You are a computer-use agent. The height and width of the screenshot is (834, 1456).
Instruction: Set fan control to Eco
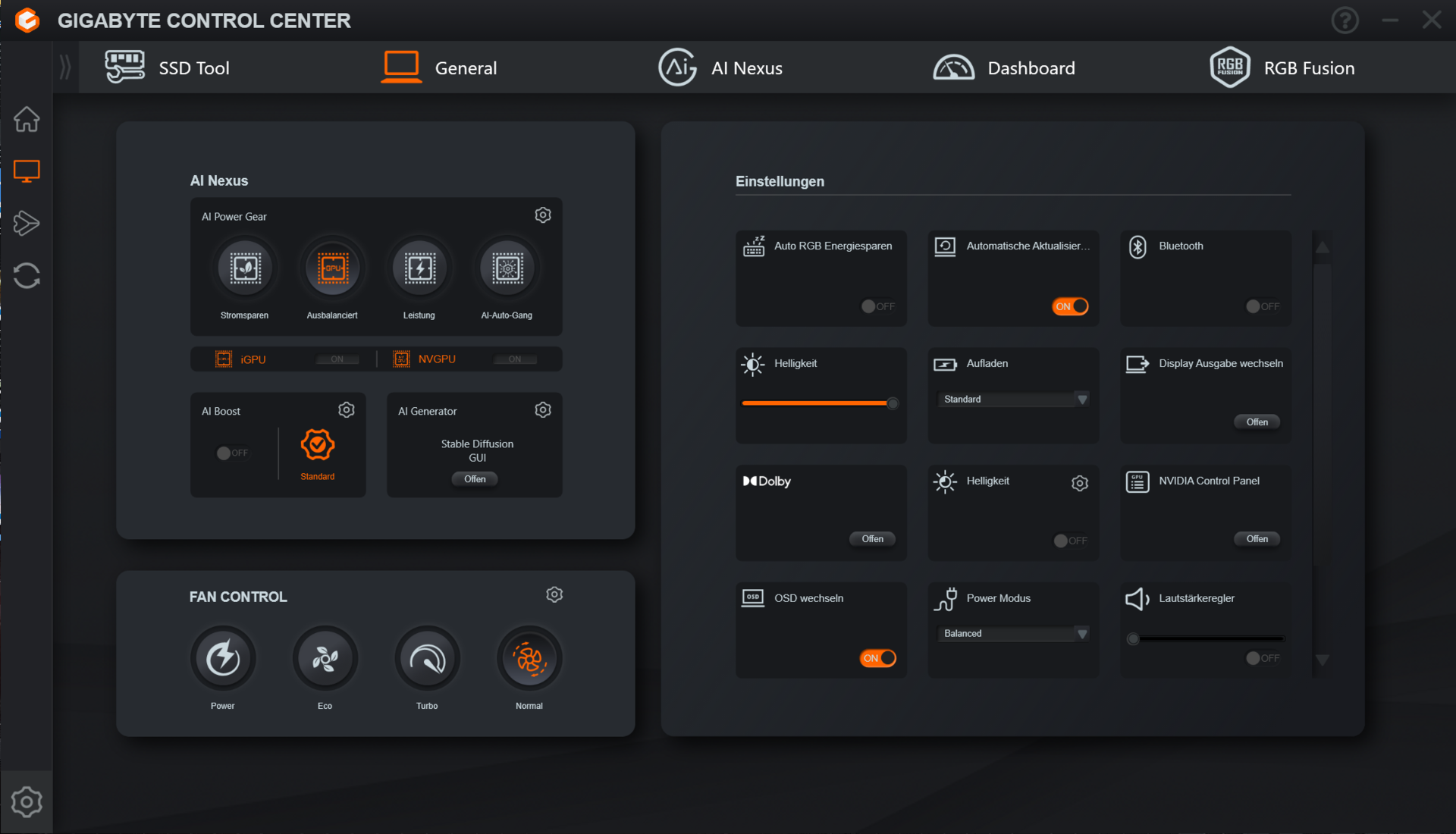tap(325, 659)
